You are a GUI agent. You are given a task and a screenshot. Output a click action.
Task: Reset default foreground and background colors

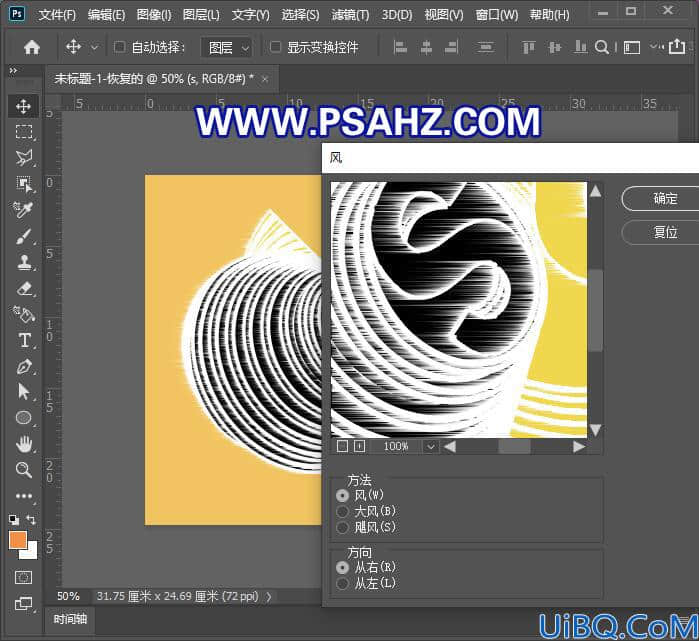[14, 519]
